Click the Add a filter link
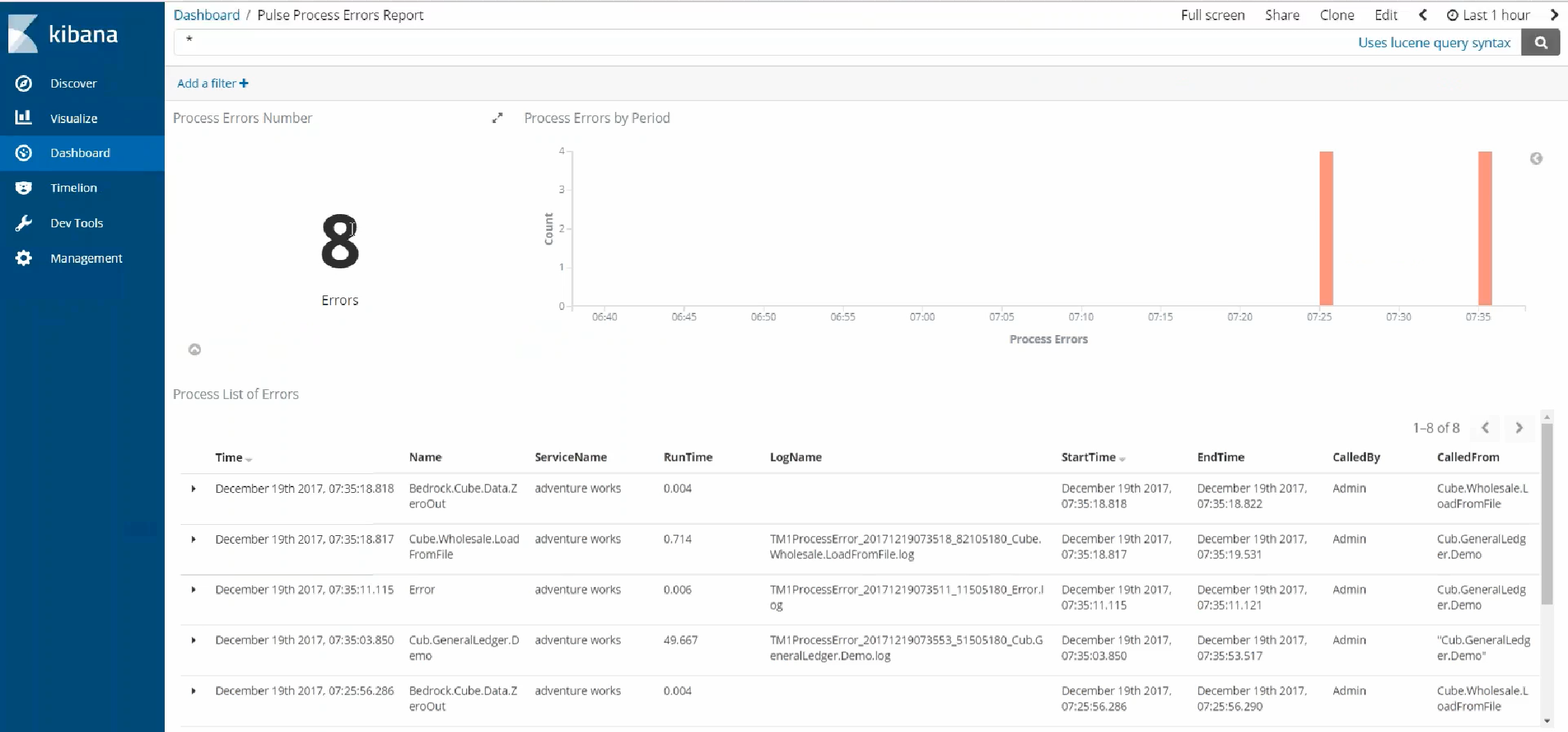The height and width of the screenshot is (732, 1568). 212,83
